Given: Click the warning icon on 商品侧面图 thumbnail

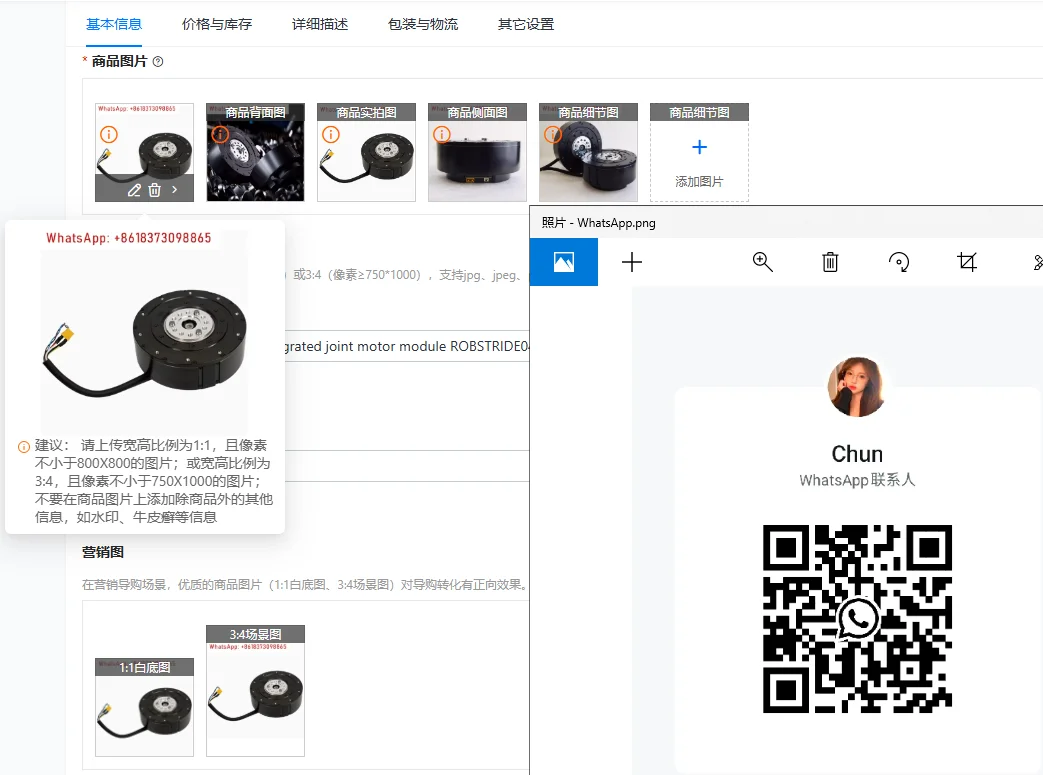Looking at the screenshot, I should click(442, 134).
